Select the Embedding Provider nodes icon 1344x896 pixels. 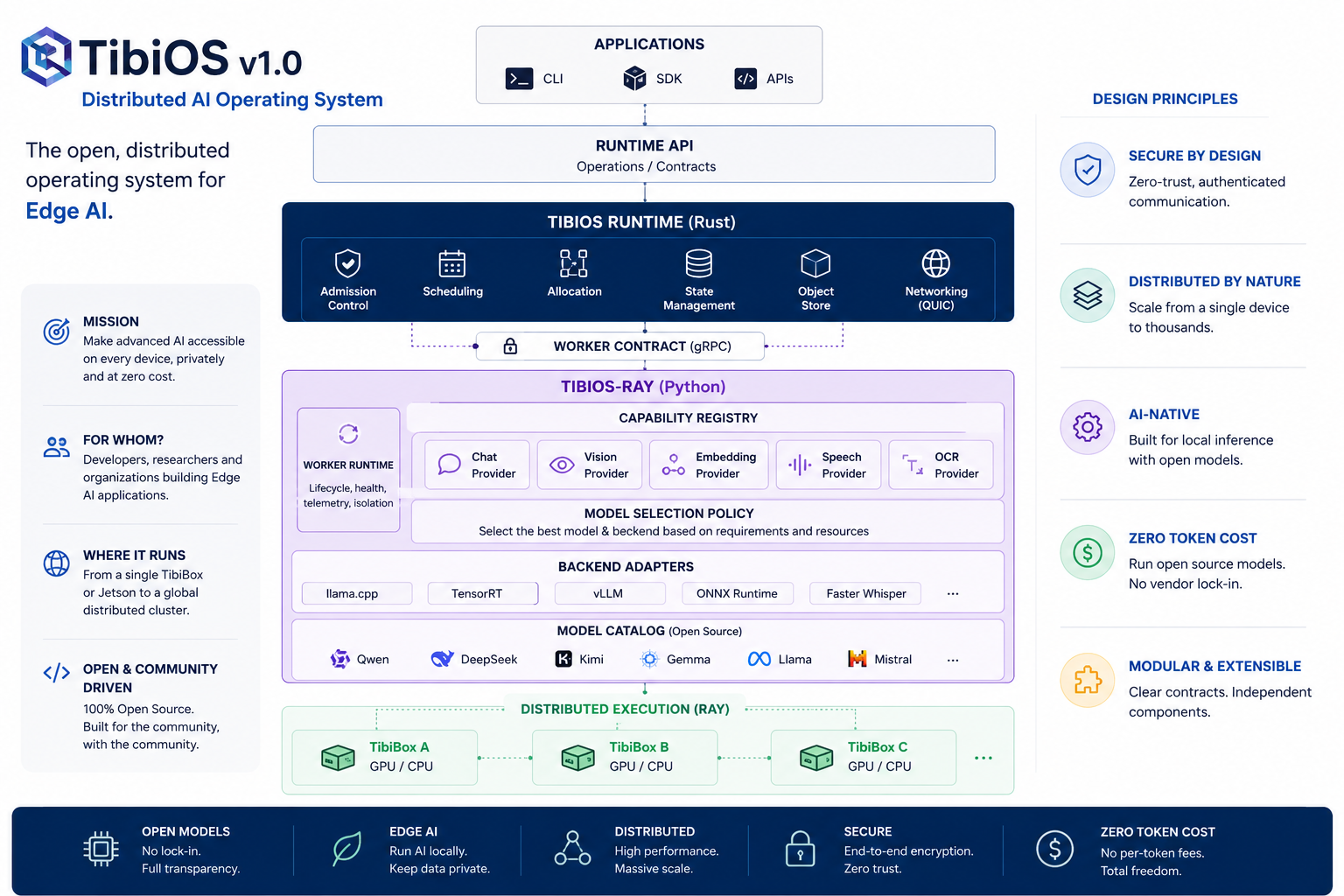click(674, 465)
